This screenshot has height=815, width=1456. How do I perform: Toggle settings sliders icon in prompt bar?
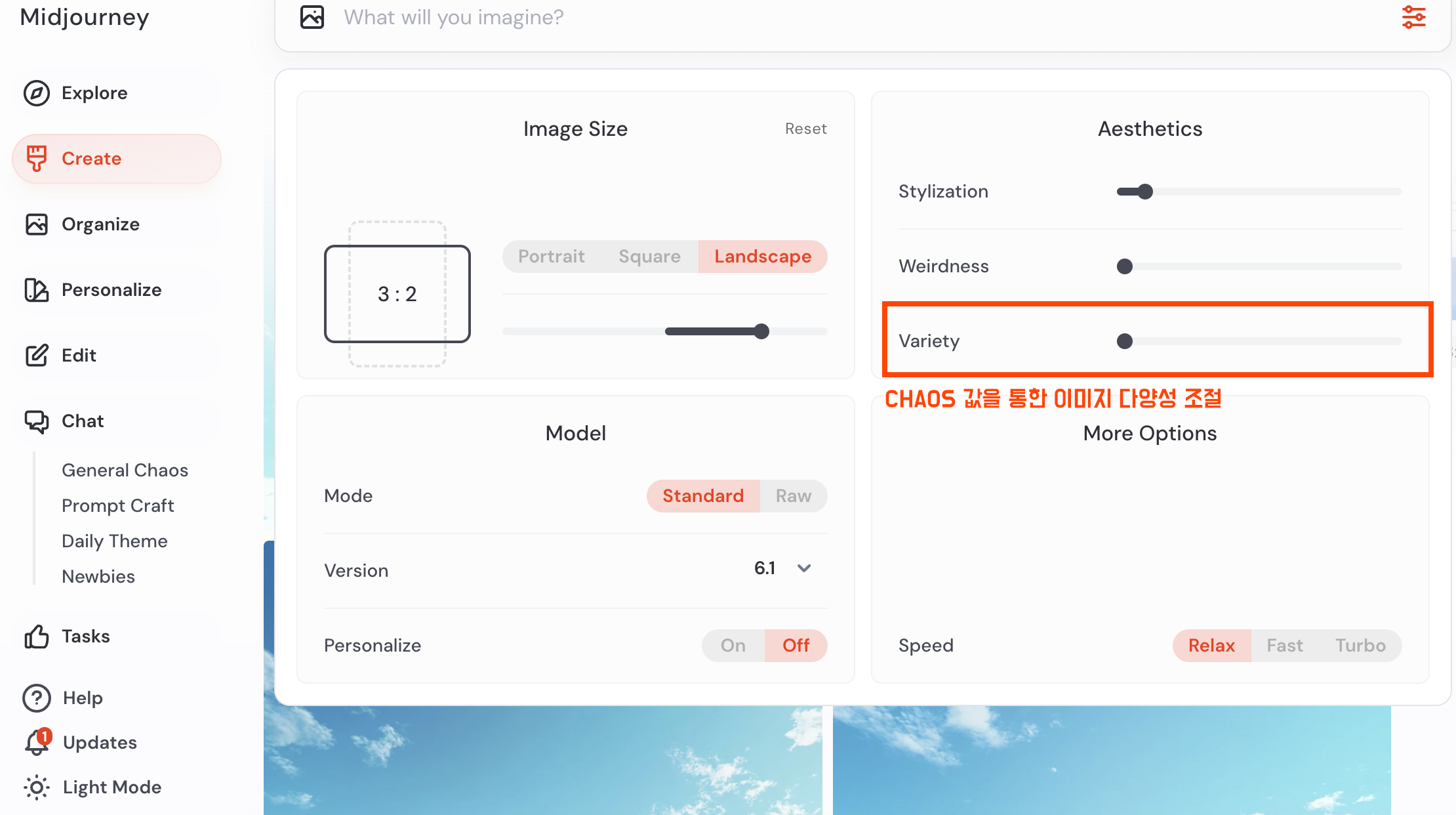click(x=1413, y=17)
